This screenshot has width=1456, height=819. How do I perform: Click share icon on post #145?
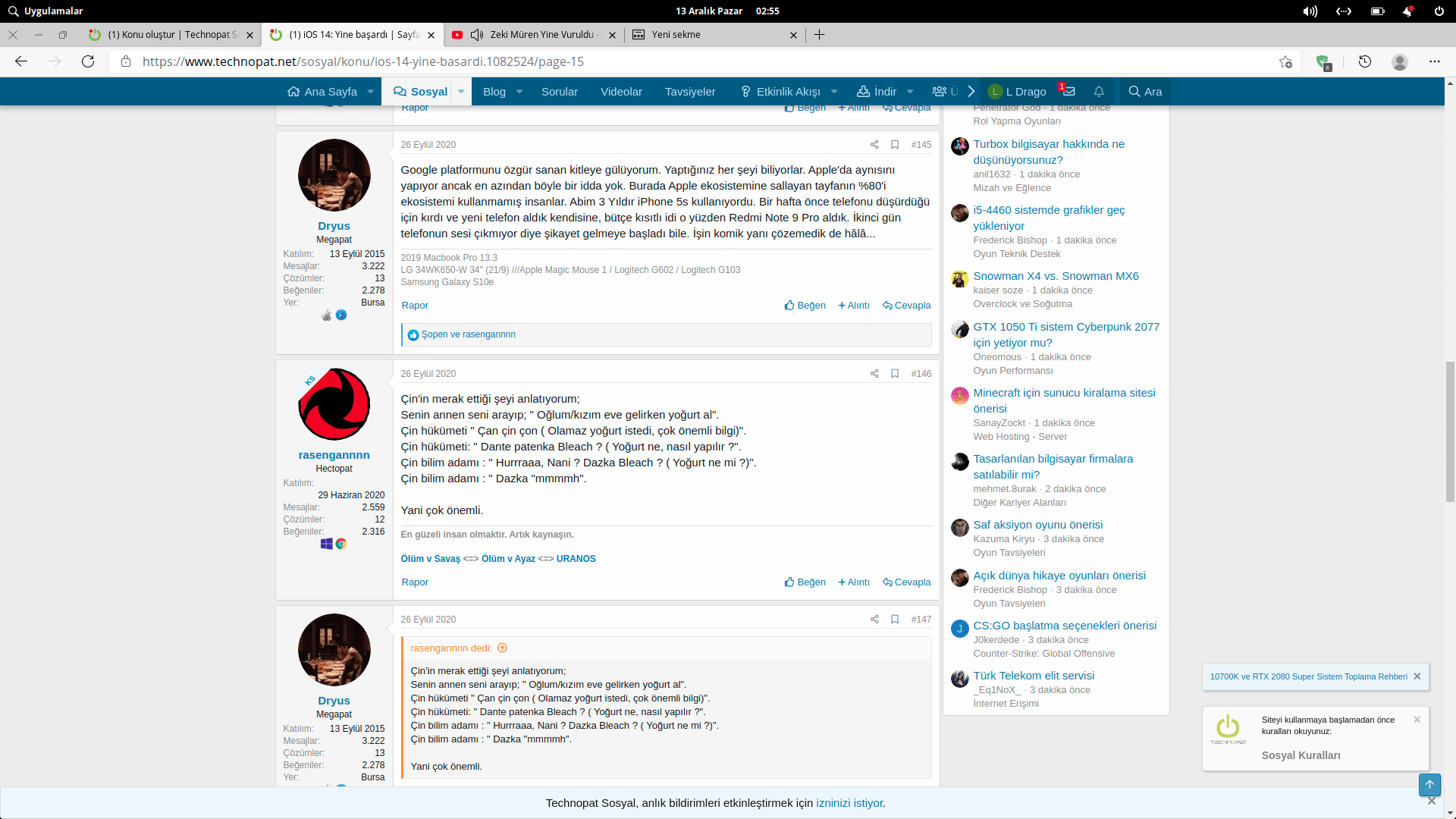[874, 145]
